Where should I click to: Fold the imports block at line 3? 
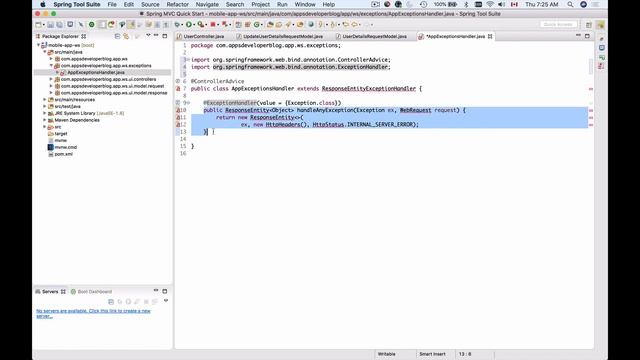[x=188, y=60]
